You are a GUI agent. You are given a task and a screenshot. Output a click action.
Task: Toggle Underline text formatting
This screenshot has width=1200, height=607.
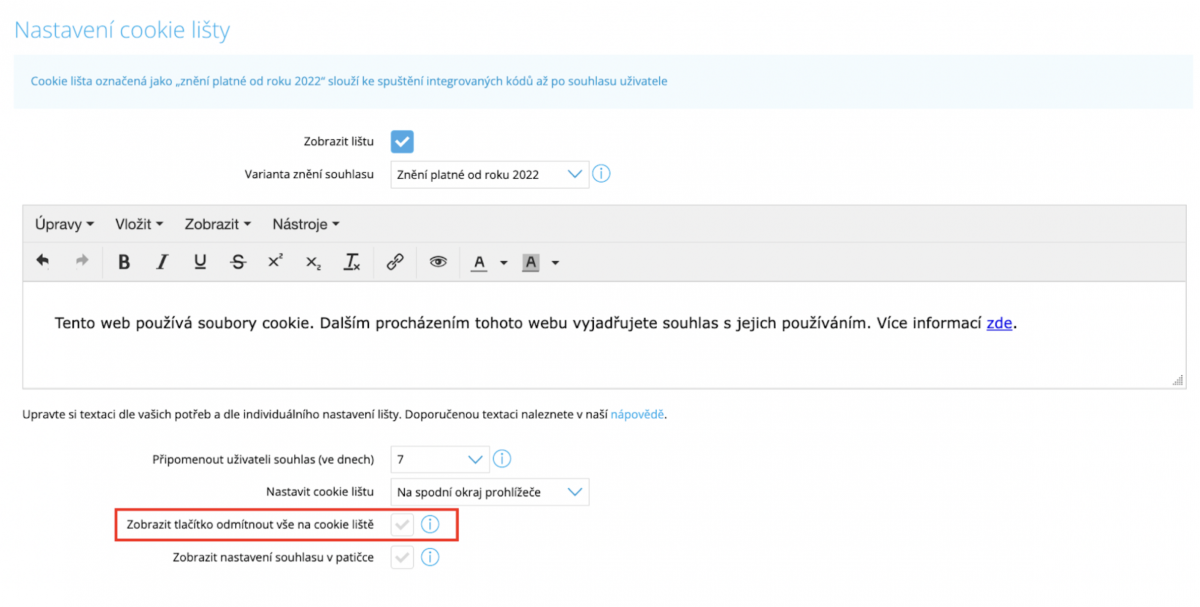coord(200,262)
